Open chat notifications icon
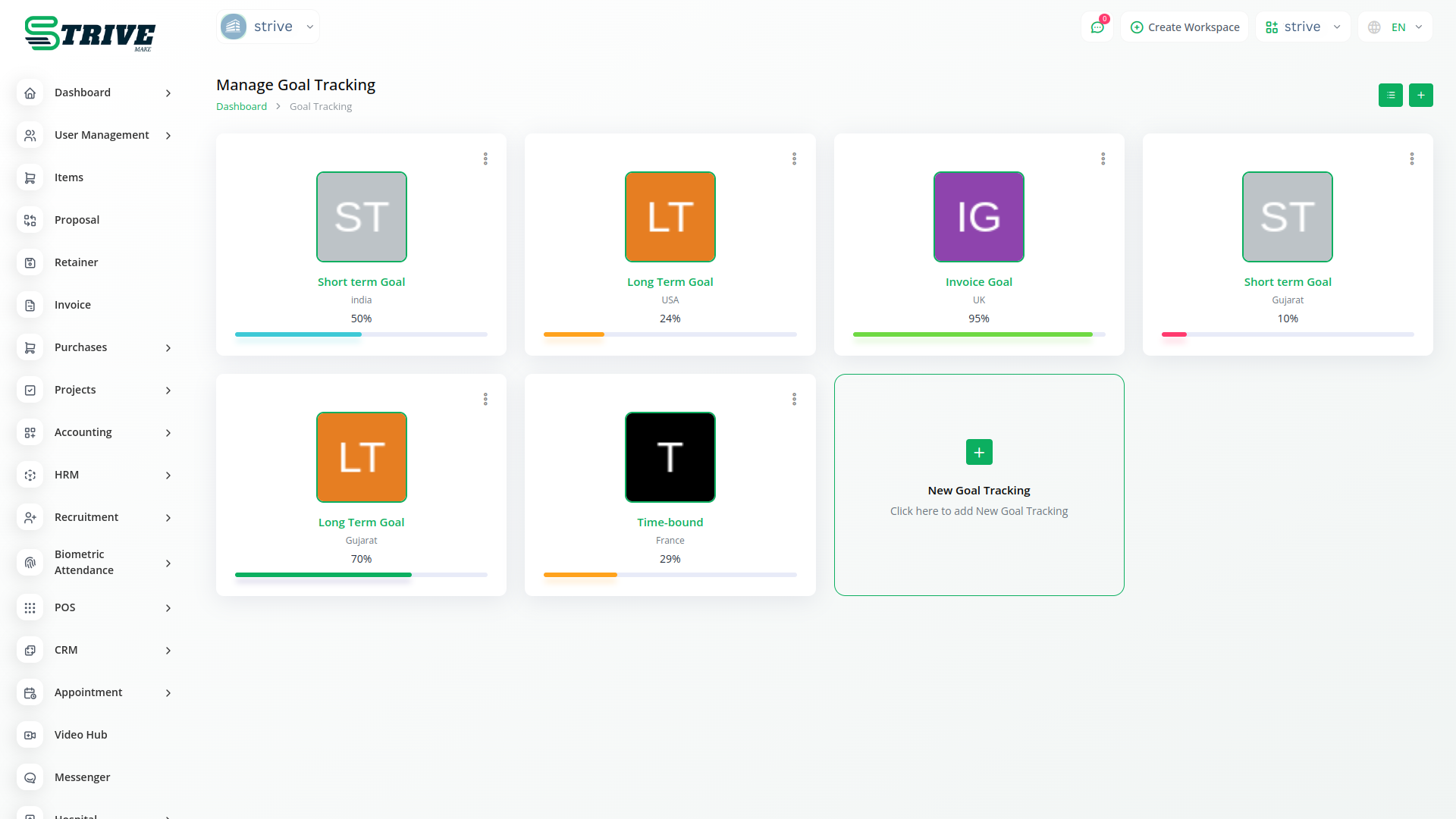 click(x=1097, y=27)
